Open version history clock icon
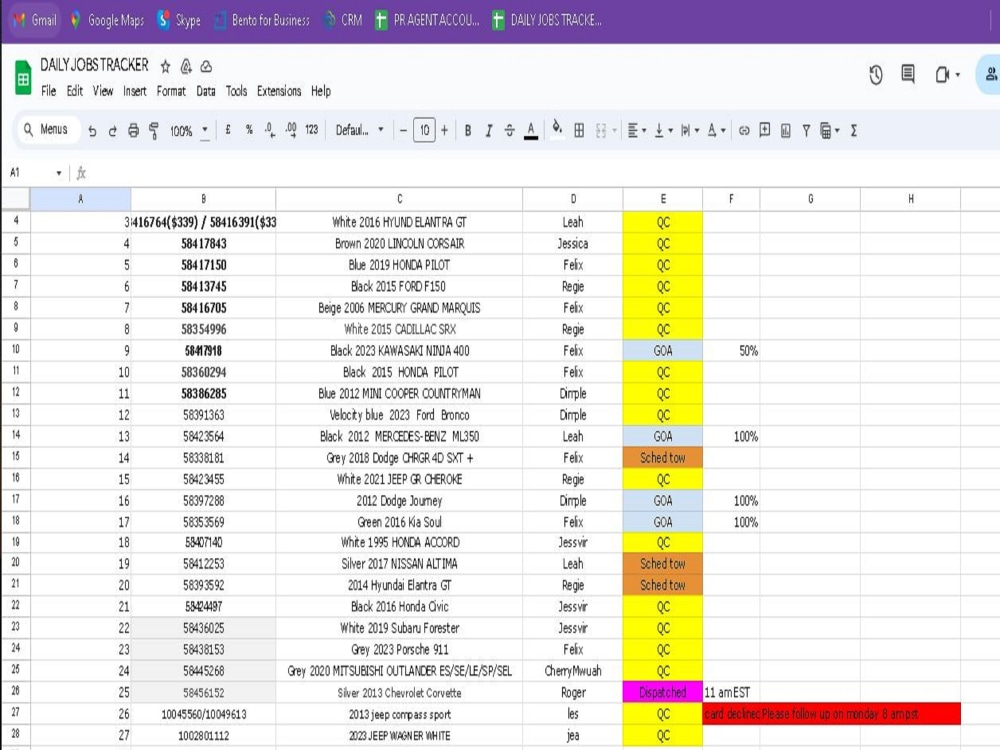The height and width of the screenshot is (750, 1000). (x=876, y=75)
